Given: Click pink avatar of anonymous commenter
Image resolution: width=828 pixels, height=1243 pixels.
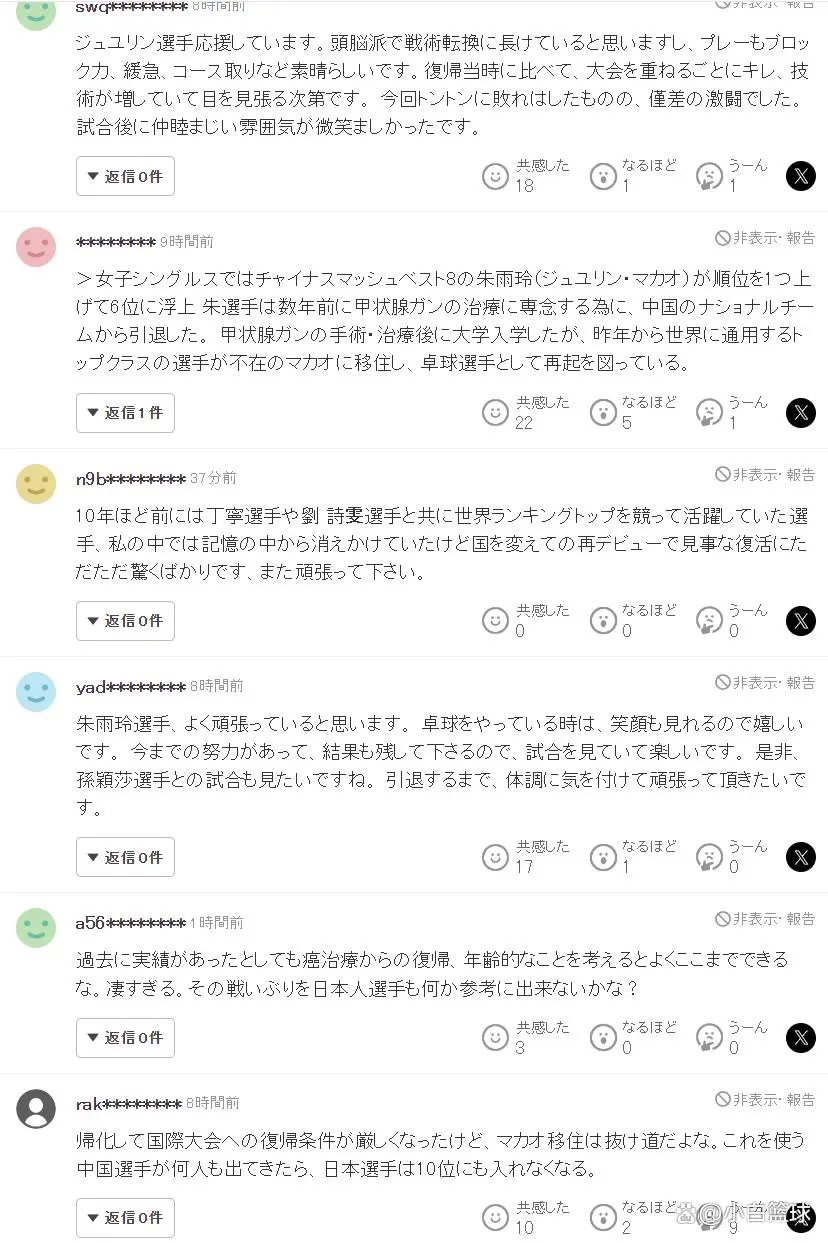Looking at the screenshot, I should [36, 247].
